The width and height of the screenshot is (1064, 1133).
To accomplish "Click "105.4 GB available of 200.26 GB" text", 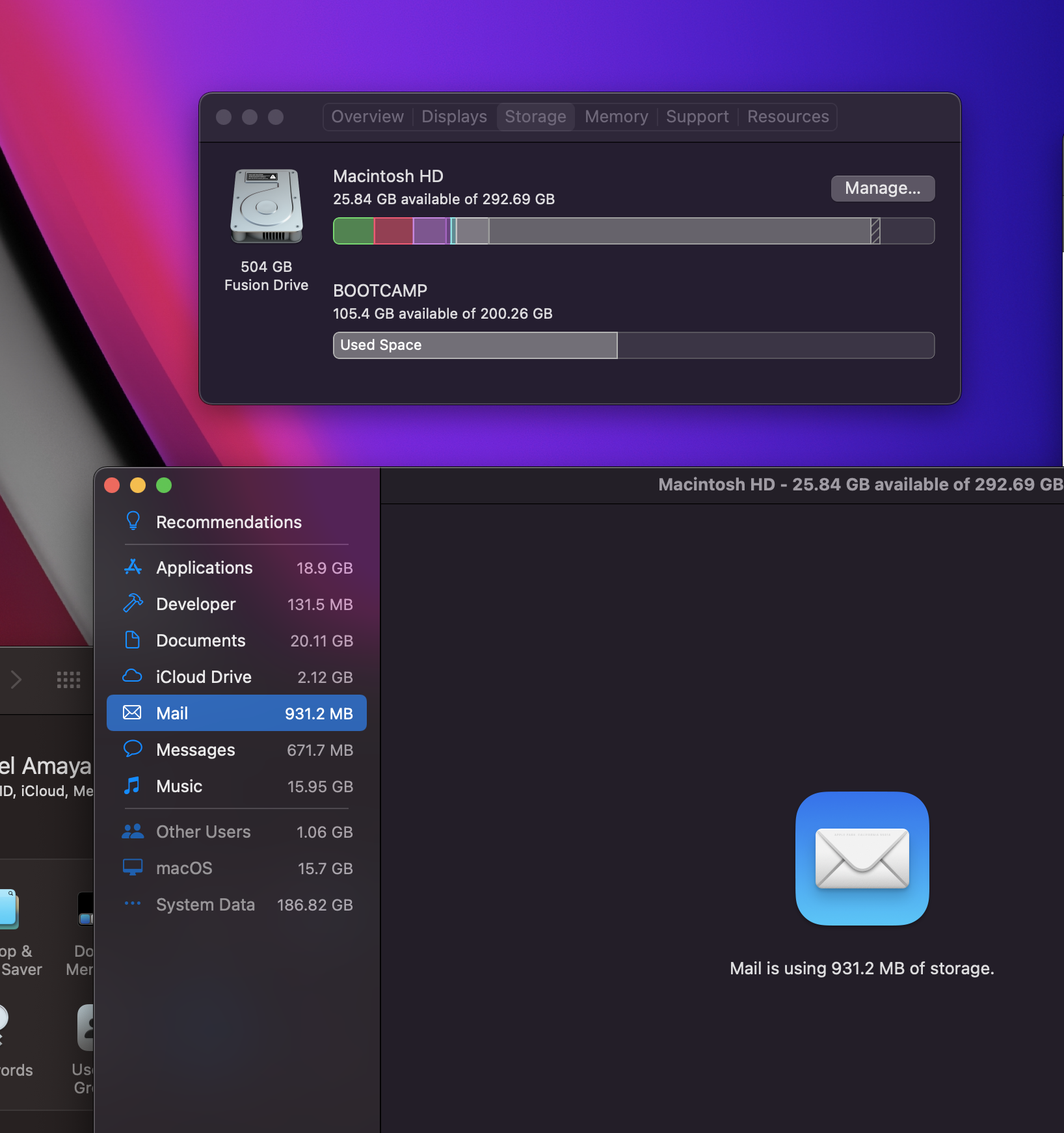I will click(443, 313).
